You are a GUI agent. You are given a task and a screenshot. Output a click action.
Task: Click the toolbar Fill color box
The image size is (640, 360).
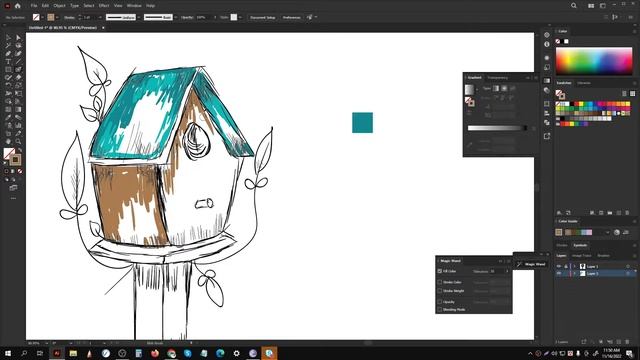coord(8,154)
